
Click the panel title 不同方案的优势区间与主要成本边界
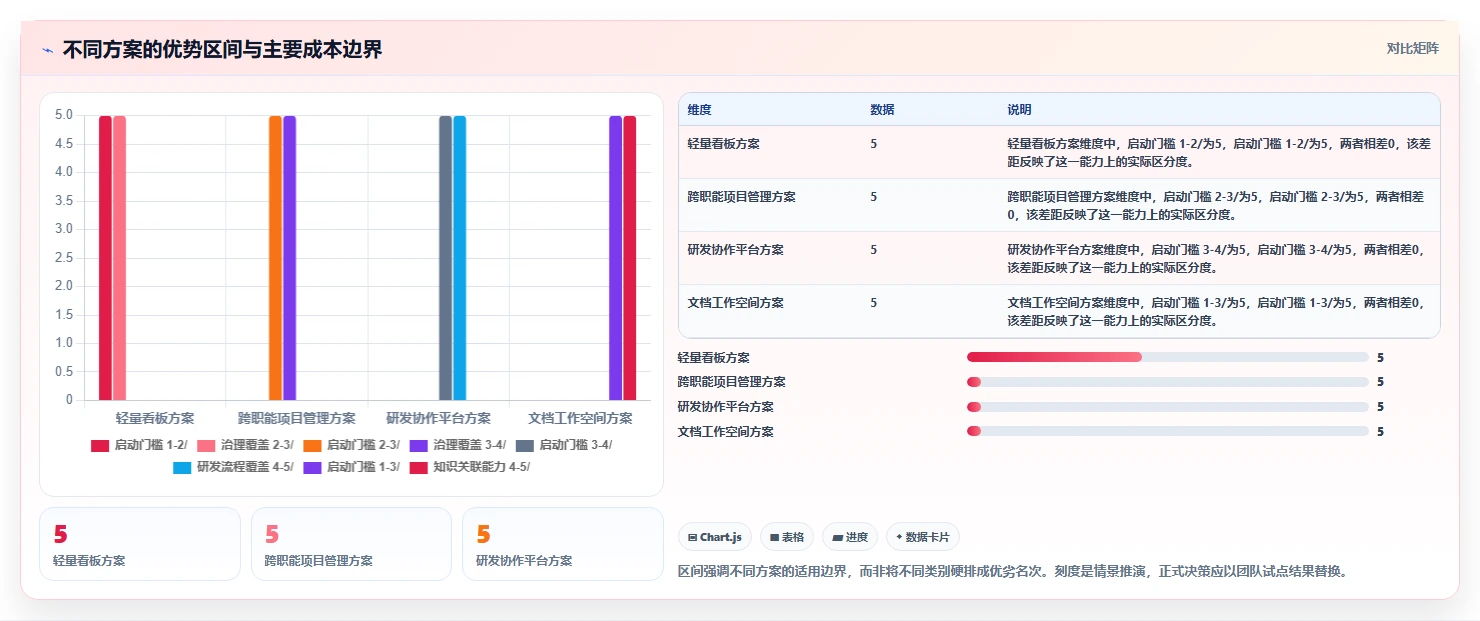coord(222,50)
